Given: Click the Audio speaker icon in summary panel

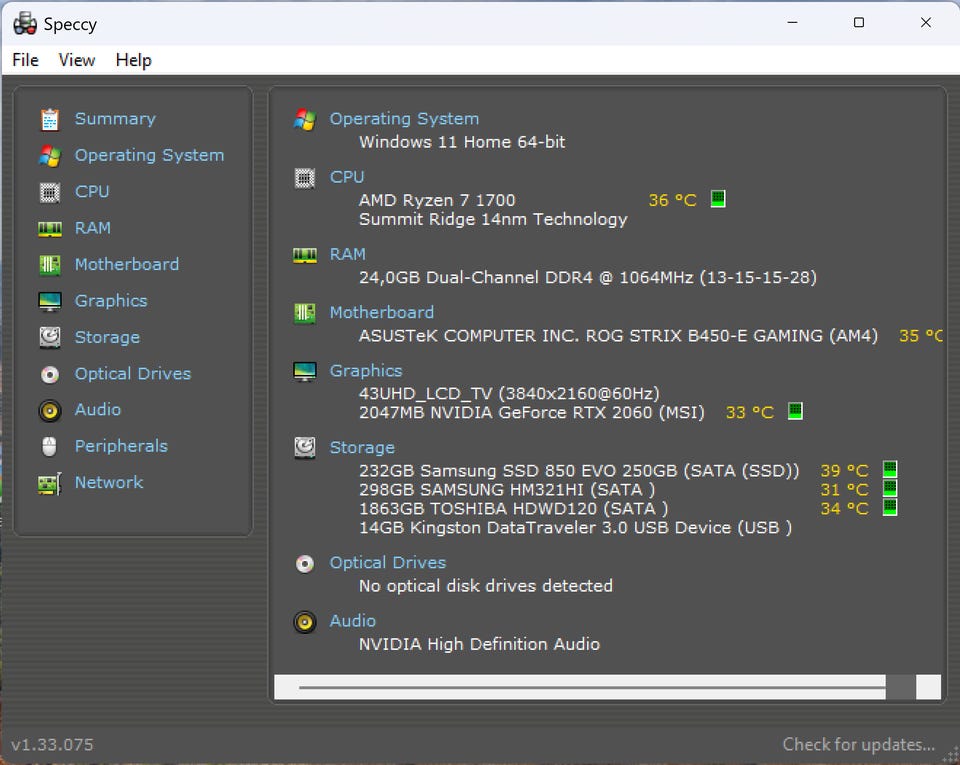Looking at the screenshot, I should [x=304, y=622].
